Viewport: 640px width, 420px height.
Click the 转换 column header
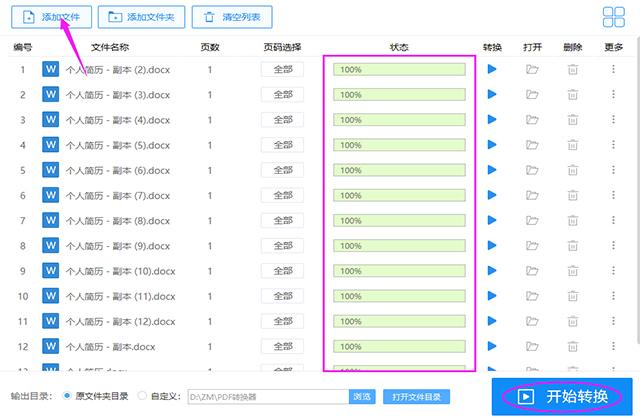pyautogui.click(x=492, y=47)
